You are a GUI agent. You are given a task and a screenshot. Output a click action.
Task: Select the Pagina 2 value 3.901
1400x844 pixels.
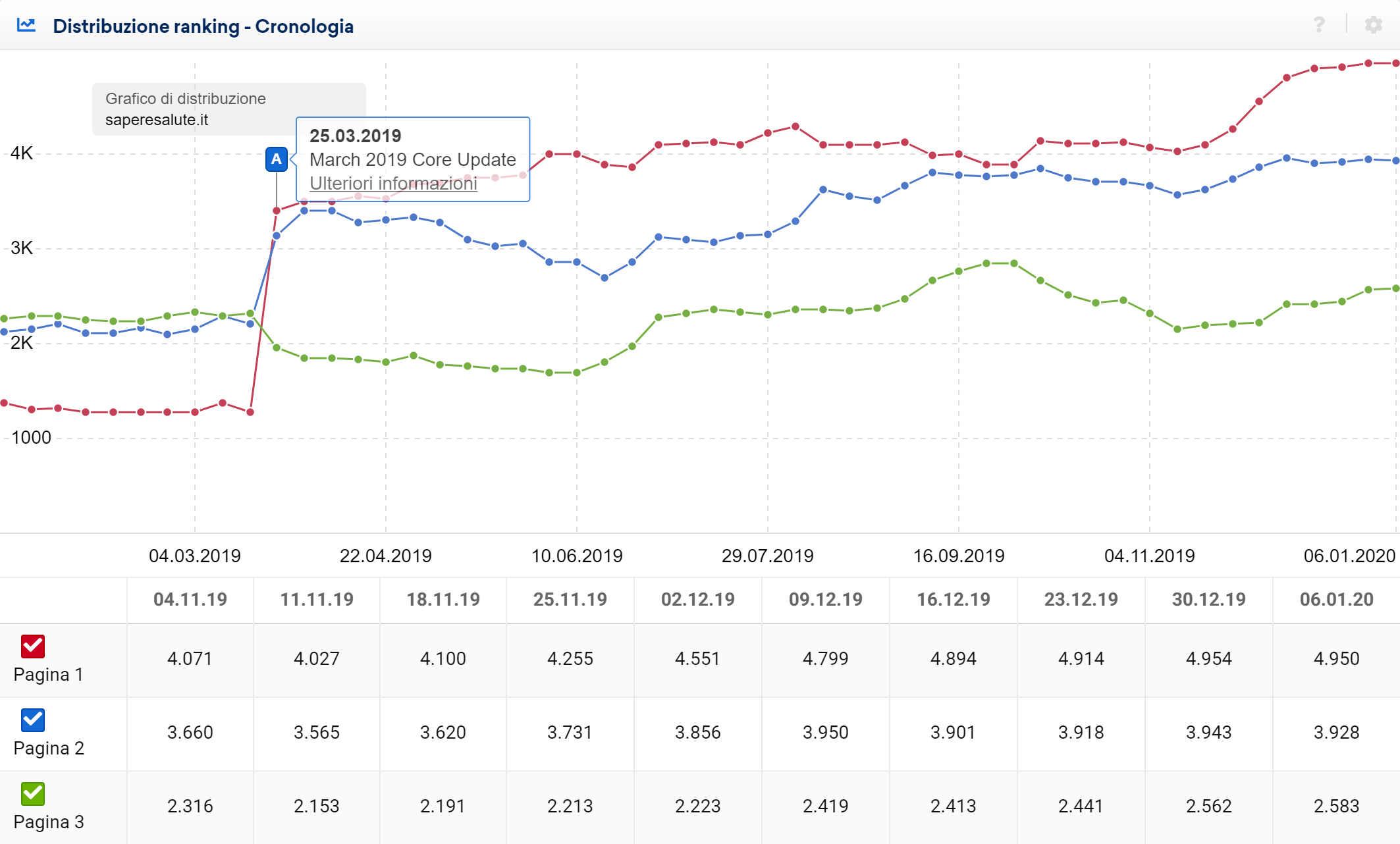click(954, 733)
